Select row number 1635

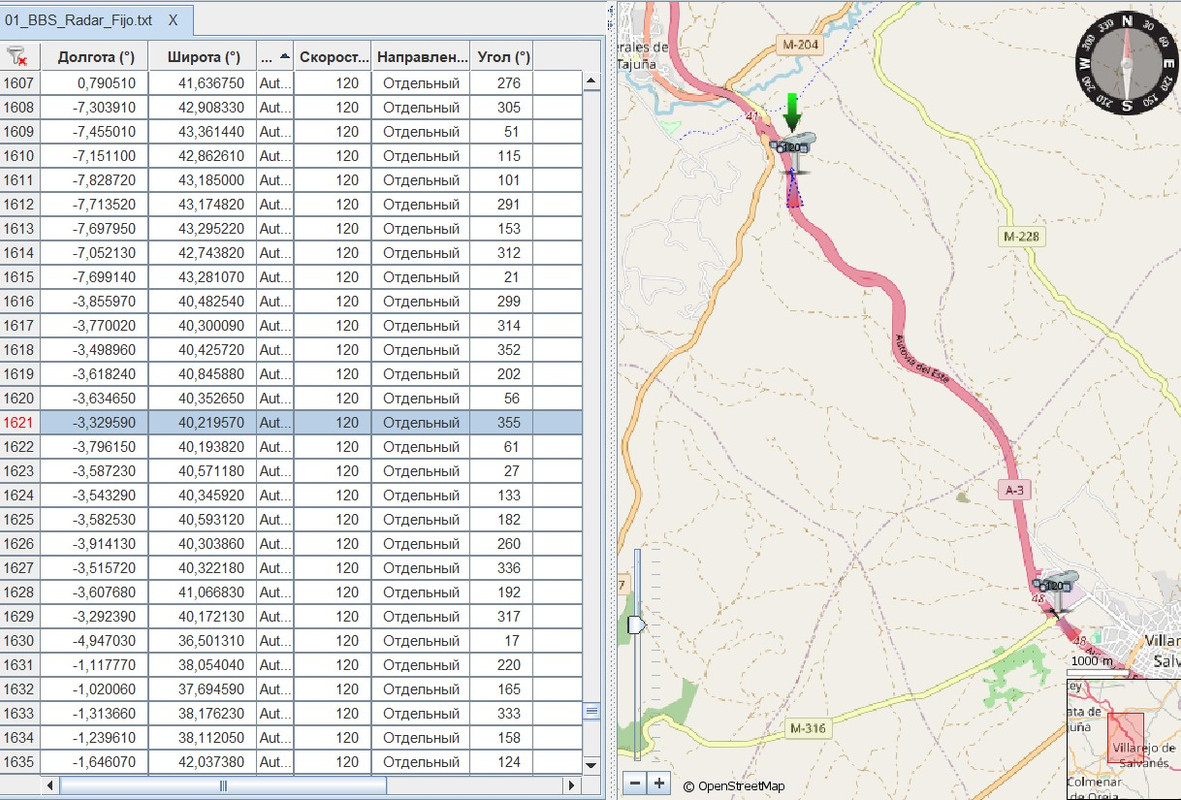[20, 762]
